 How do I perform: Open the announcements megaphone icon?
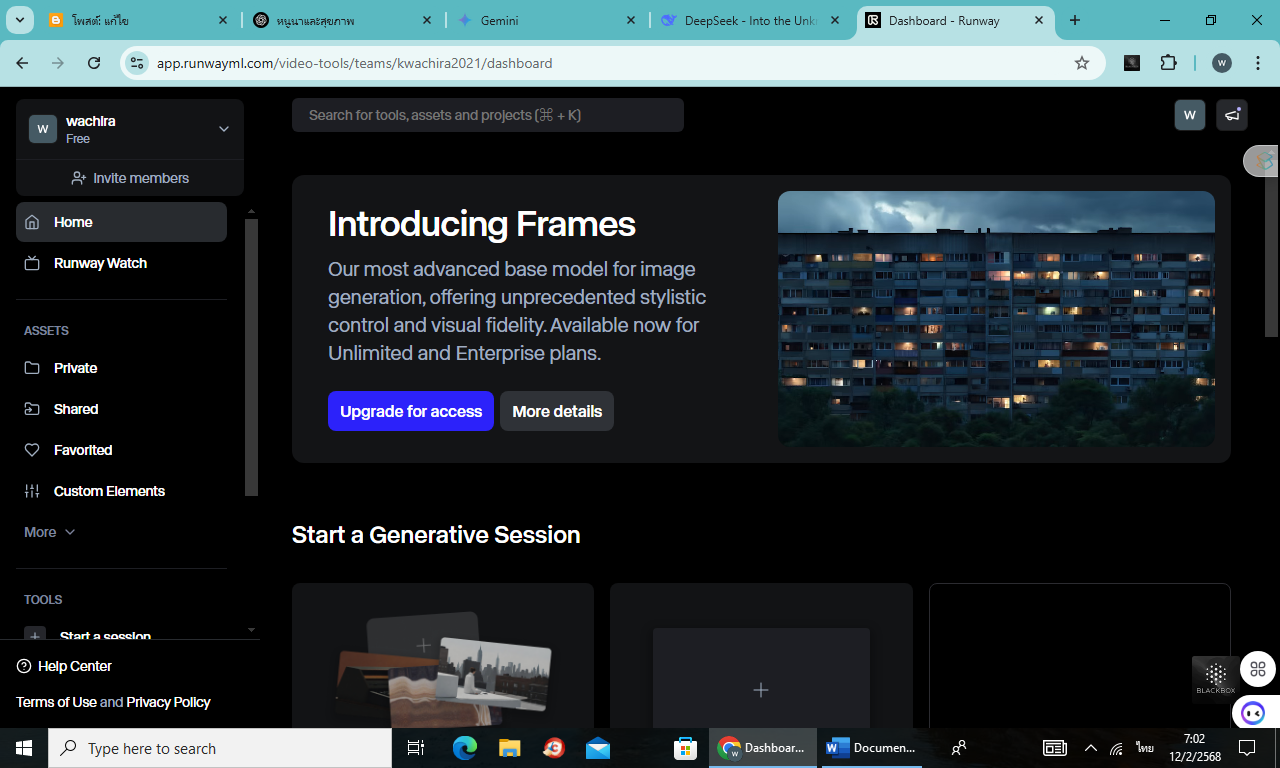pos(1232,115)
